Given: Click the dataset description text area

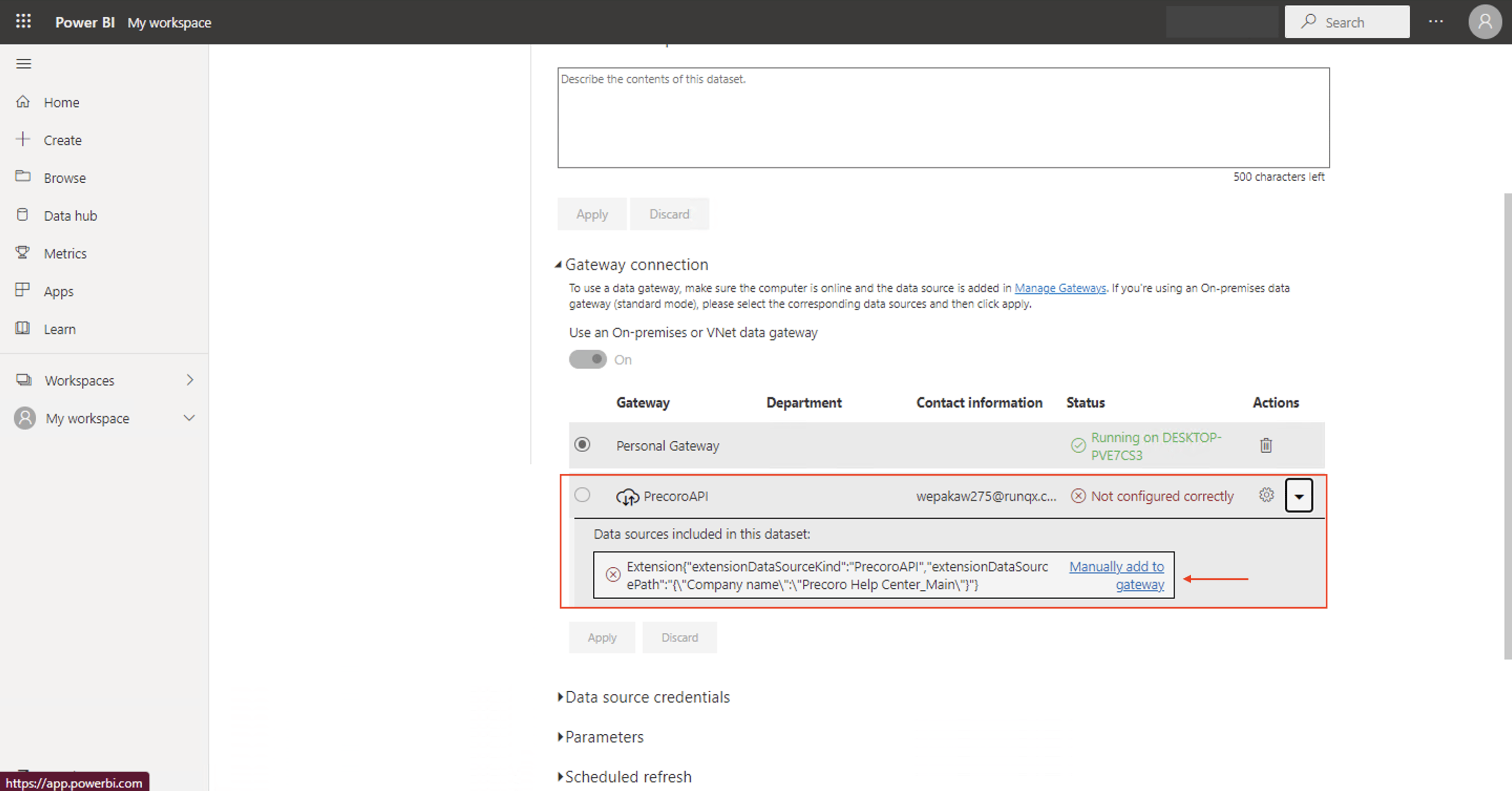Looking at the screenshot, I should (943, 118).
